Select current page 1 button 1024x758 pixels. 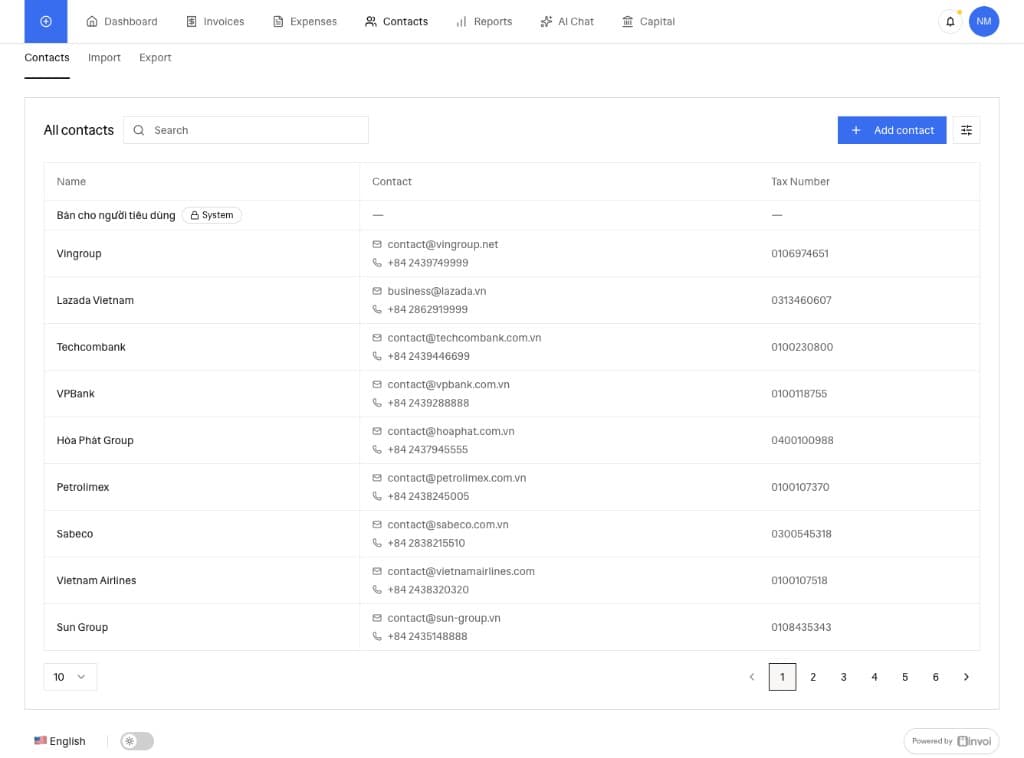(x=782, y=676)
